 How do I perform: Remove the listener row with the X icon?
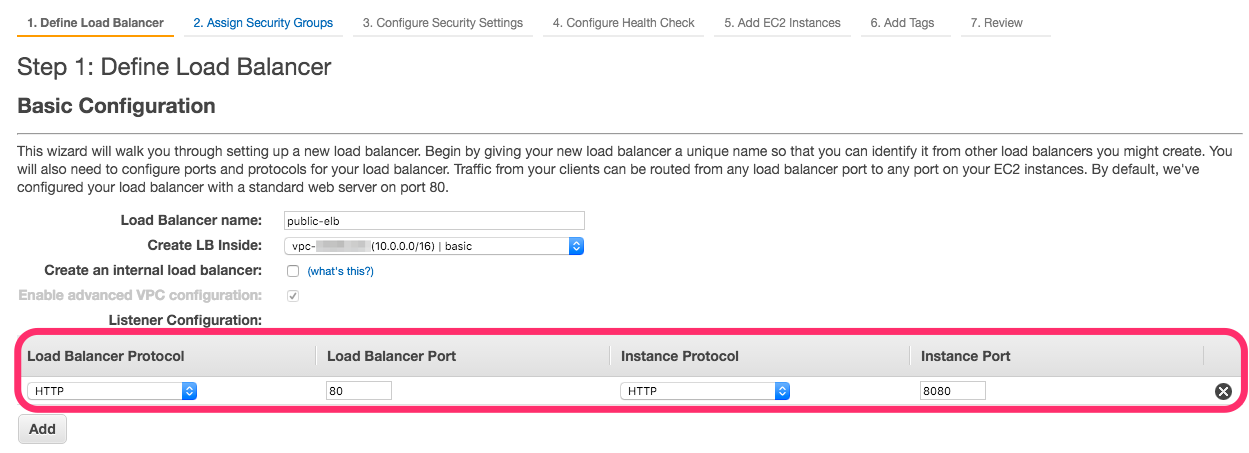[x=1222, y=391]
